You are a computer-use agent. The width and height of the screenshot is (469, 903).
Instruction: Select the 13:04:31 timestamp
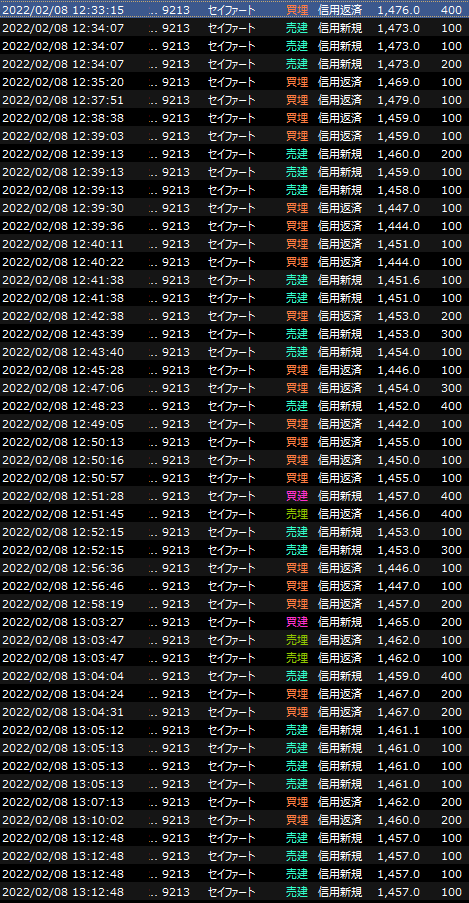63,712
